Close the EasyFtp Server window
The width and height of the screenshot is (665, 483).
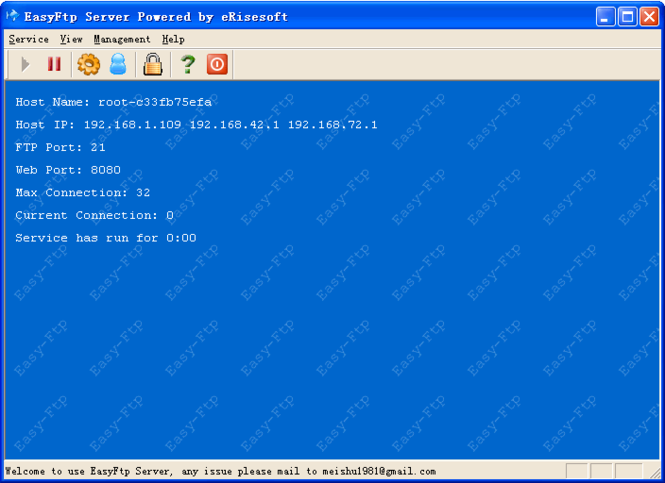[x=649, y=17]
